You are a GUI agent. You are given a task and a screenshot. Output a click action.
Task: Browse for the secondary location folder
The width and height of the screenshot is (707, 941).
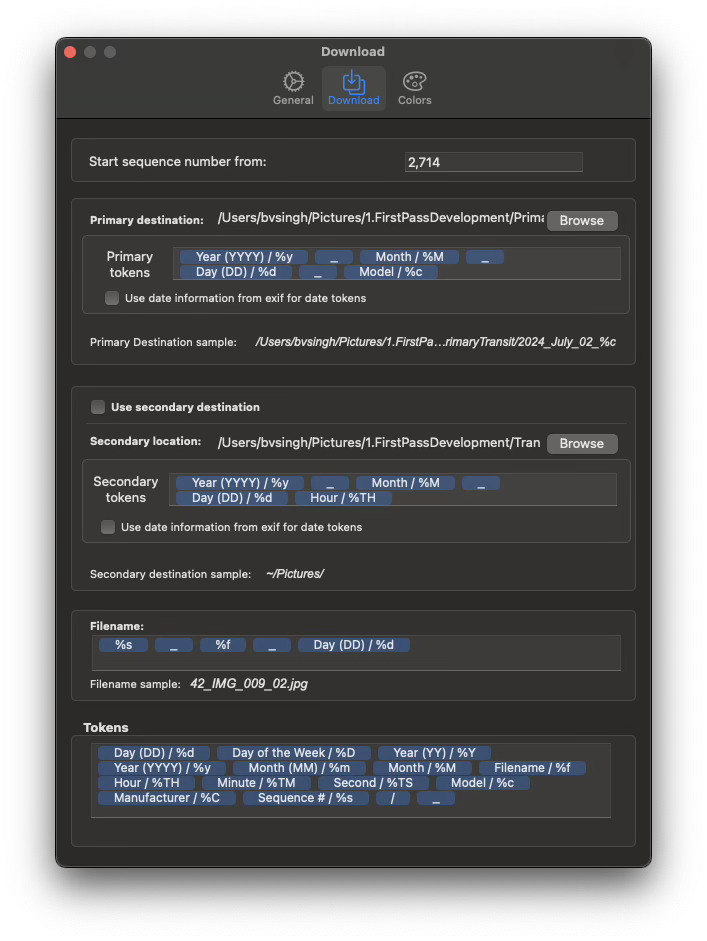[582, 443]
